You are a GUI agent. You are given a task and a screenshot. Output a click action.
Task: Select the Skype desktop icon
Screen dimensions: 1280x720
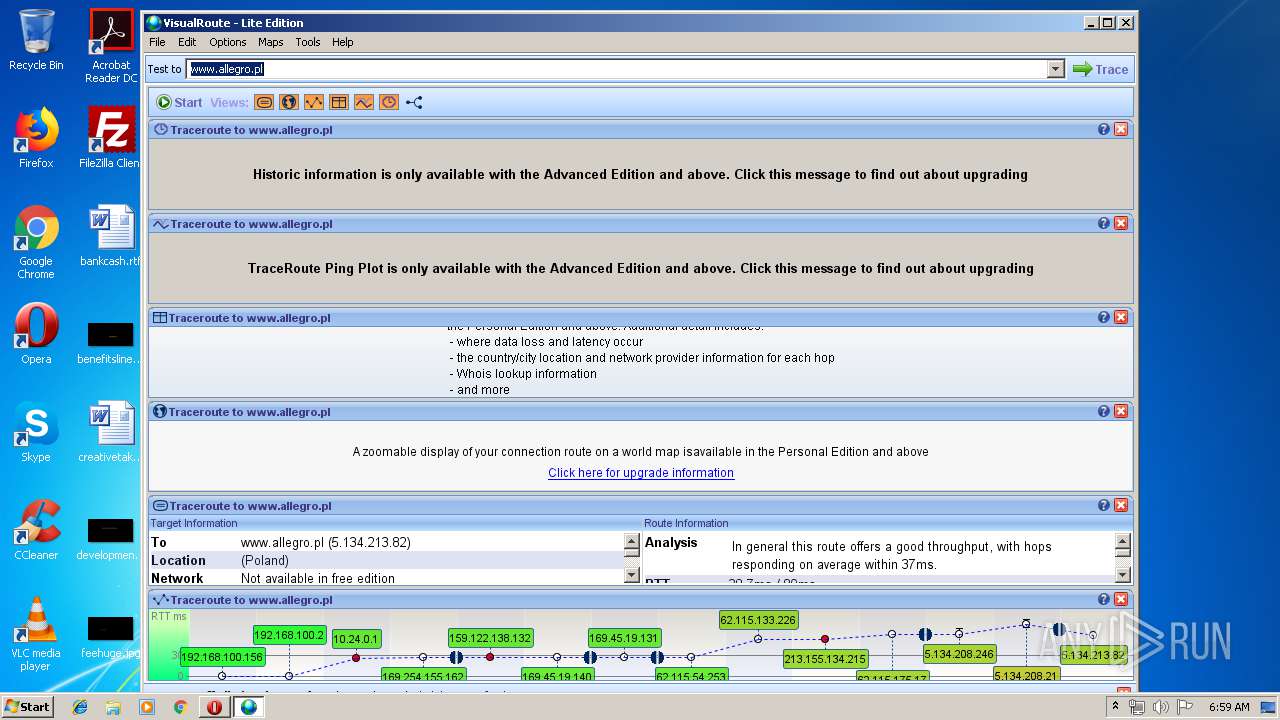[36, 432]
